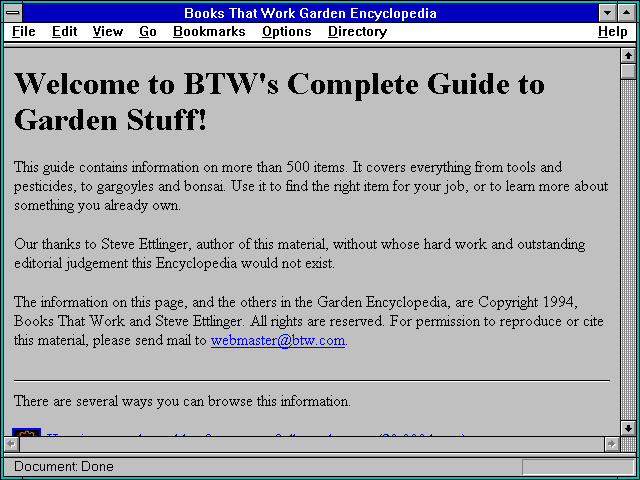Click the minimize arrow in title bar

607,13
